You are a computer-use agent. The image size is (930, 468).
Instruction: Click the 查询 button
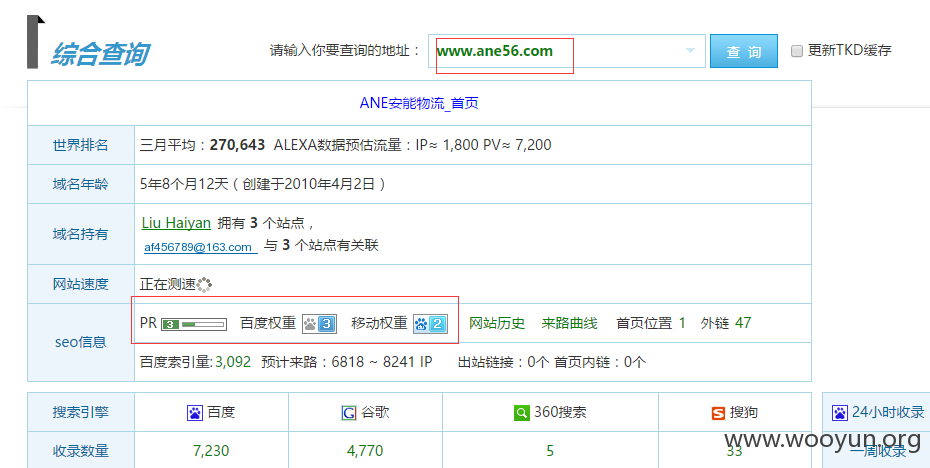(x=744, y=51)
